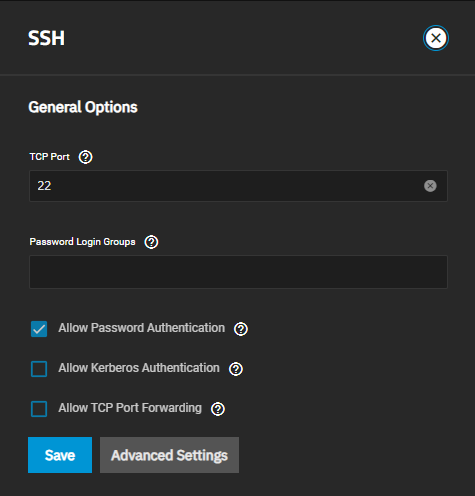Enable the Allow Kerberos Authentication checkbox
Image resolution: width=475 pixels, height=496 pixels.
[39, 369]
